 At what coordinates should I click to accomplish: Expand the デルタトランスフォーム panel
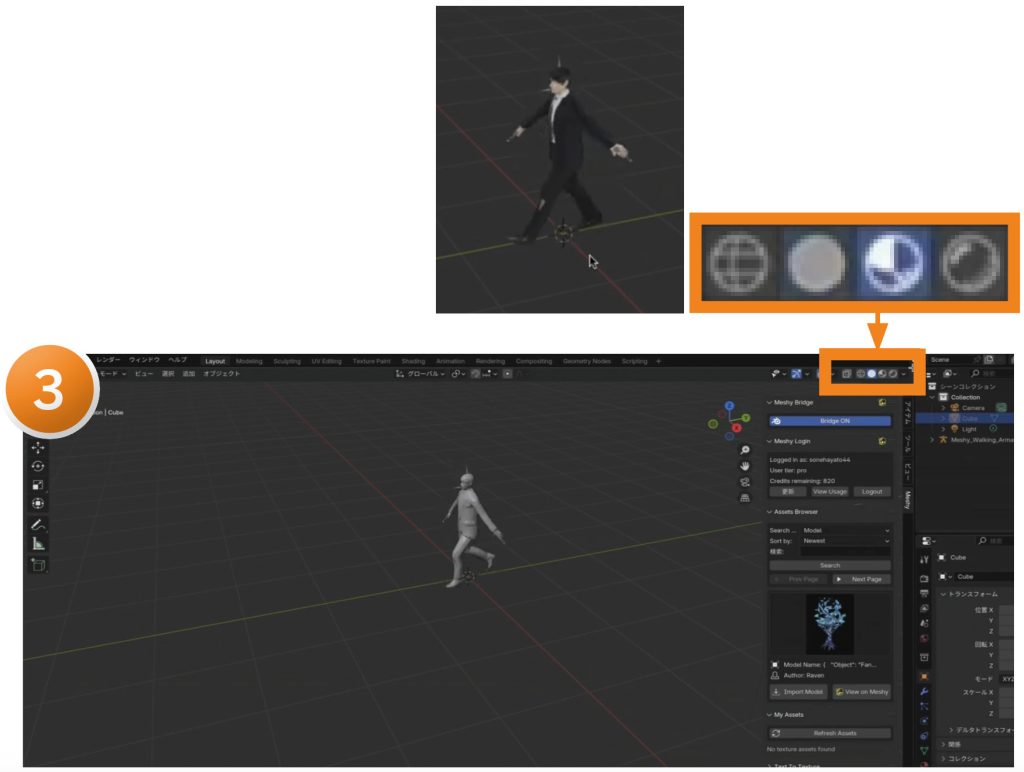click(951, 730)
